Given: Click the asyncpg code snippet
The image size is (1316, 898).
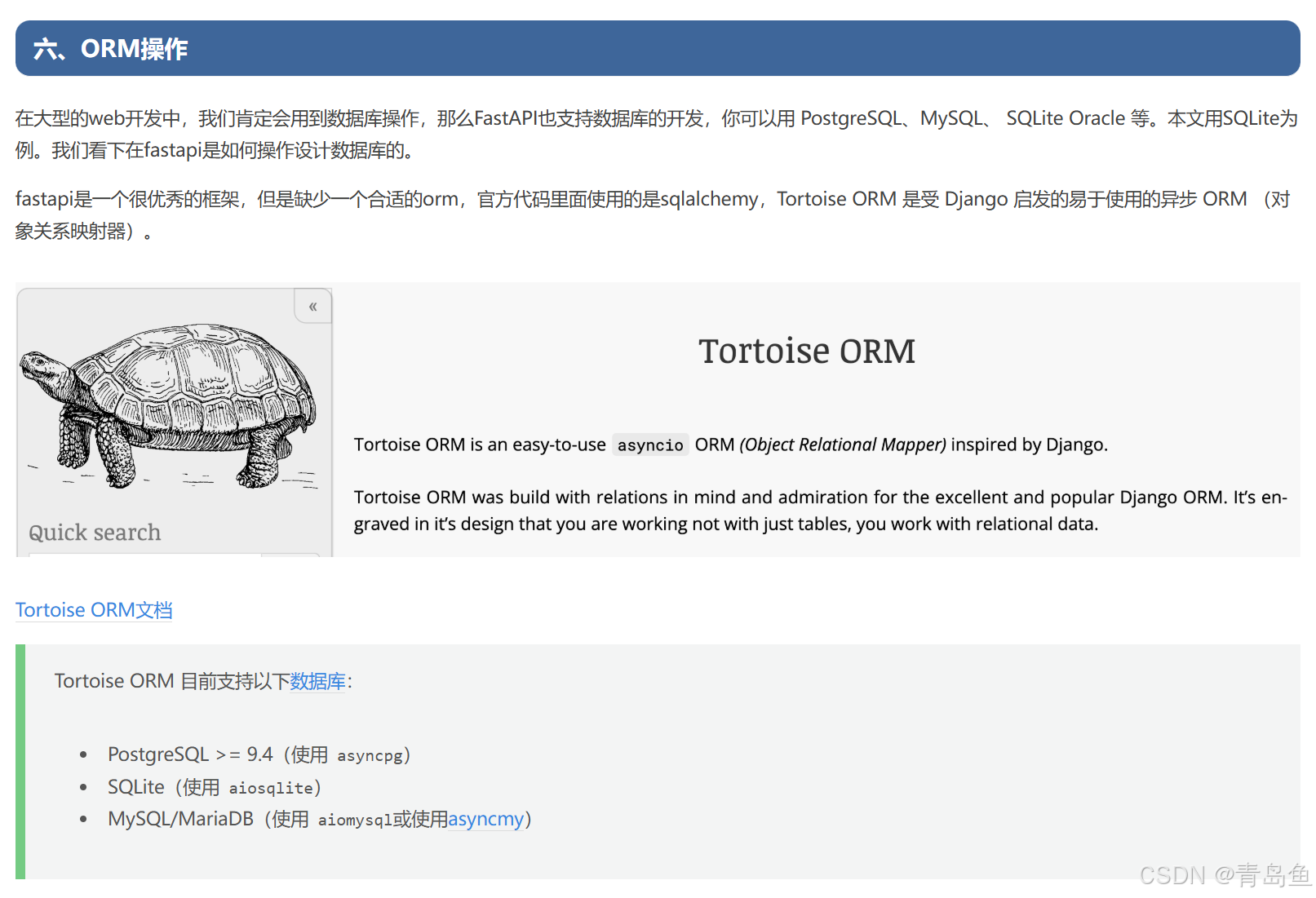Looking at the screenshot, I should [x=372, y=755].
